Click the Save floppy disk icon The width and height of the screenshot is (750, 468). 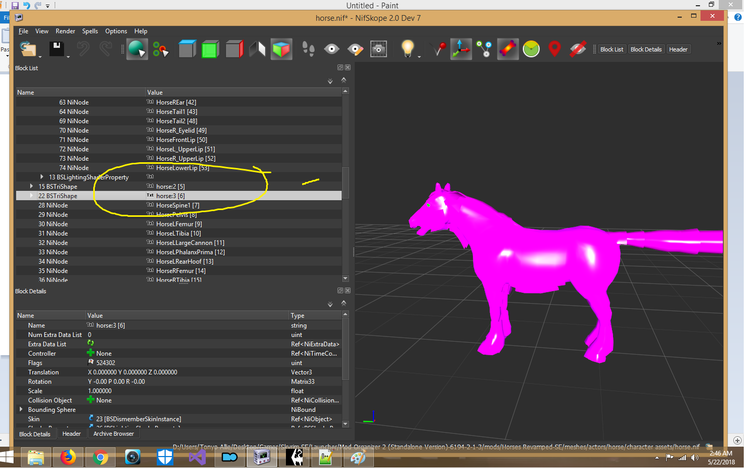click(56, 49)
